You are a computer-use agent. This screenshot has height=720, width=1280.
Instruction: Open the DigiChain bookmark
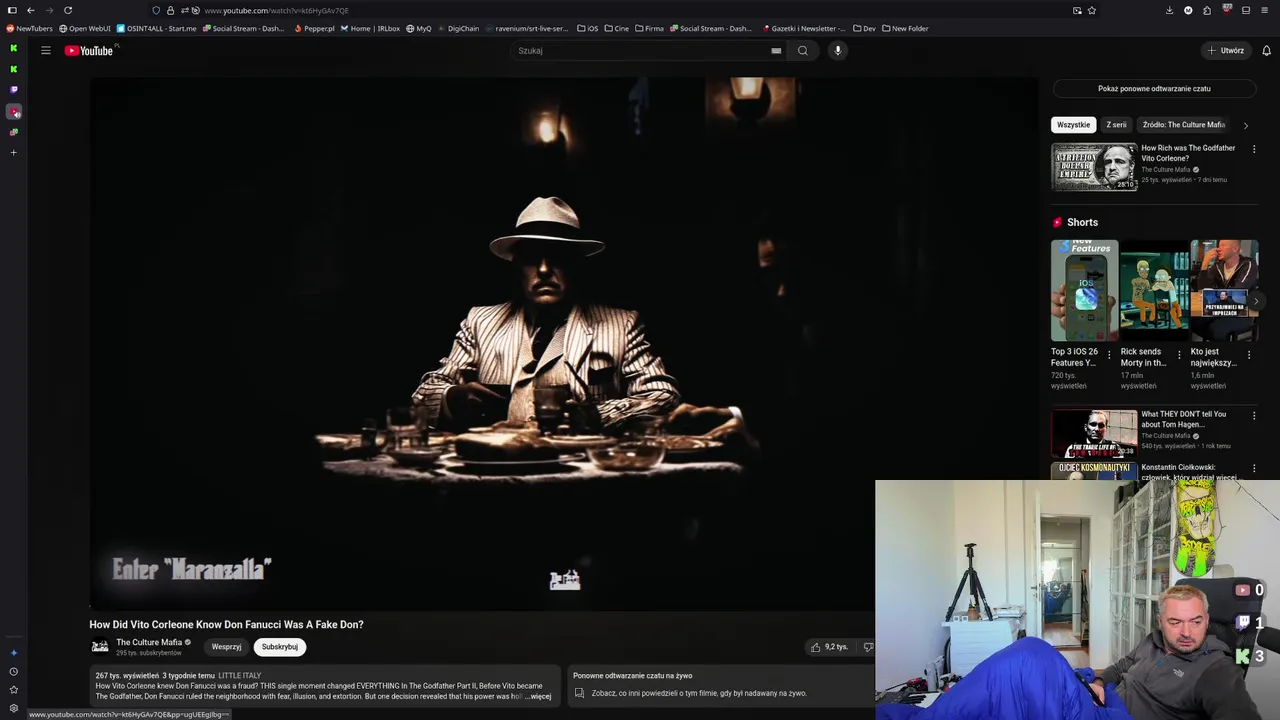458,28
